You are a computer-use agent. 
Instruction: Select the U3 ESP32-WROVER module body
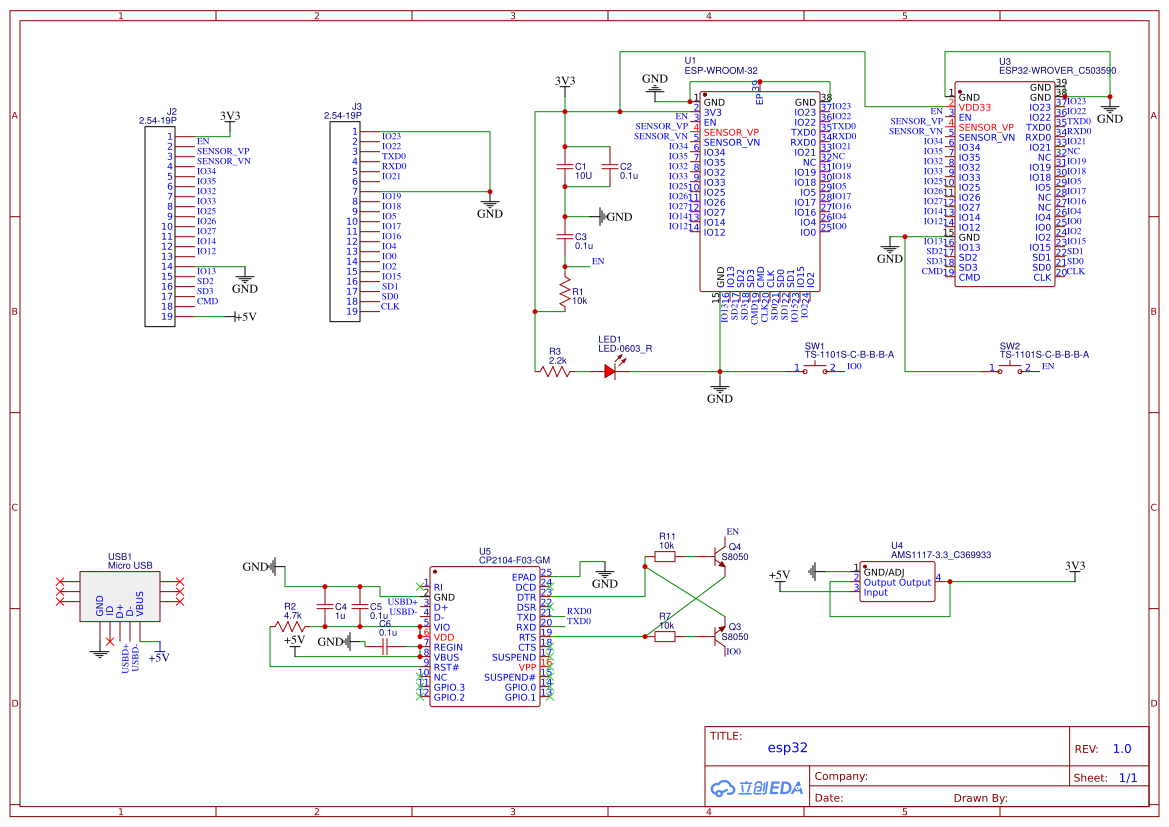[1004, 183]
